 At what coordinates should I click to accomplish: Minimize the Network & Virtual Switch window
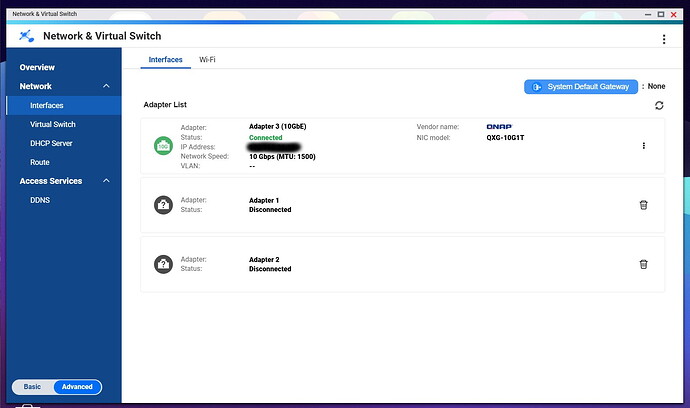pyautogui.click(x=648, y=15)
